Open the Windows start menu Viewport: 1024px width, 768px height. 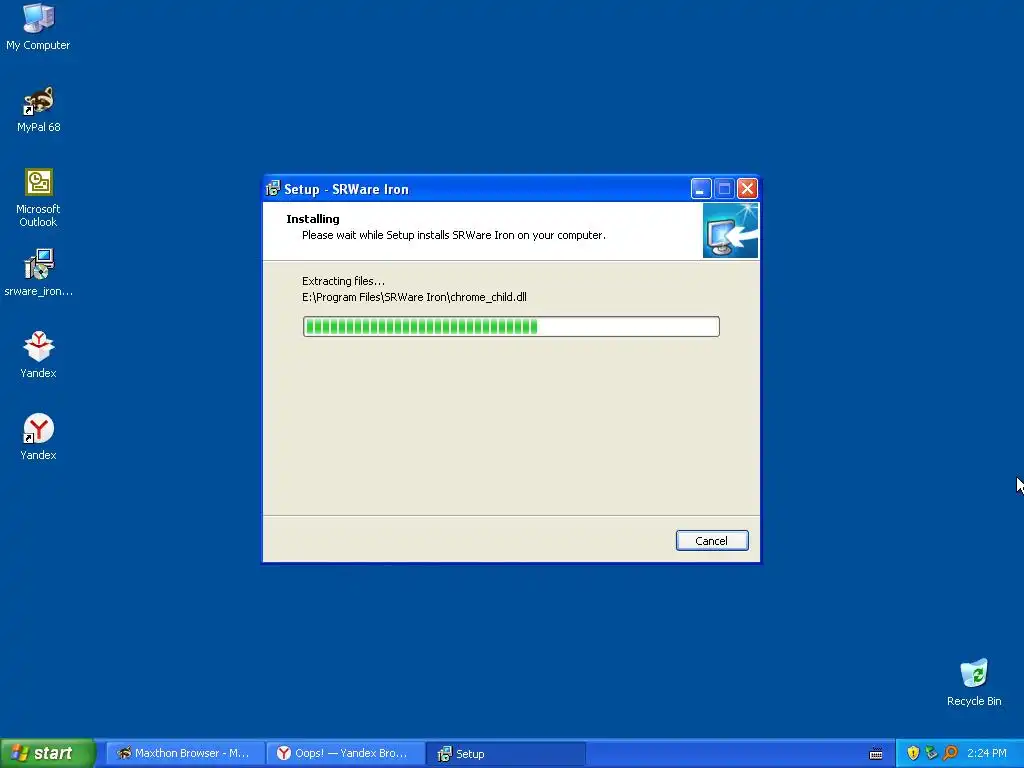[x=48, y=753]
